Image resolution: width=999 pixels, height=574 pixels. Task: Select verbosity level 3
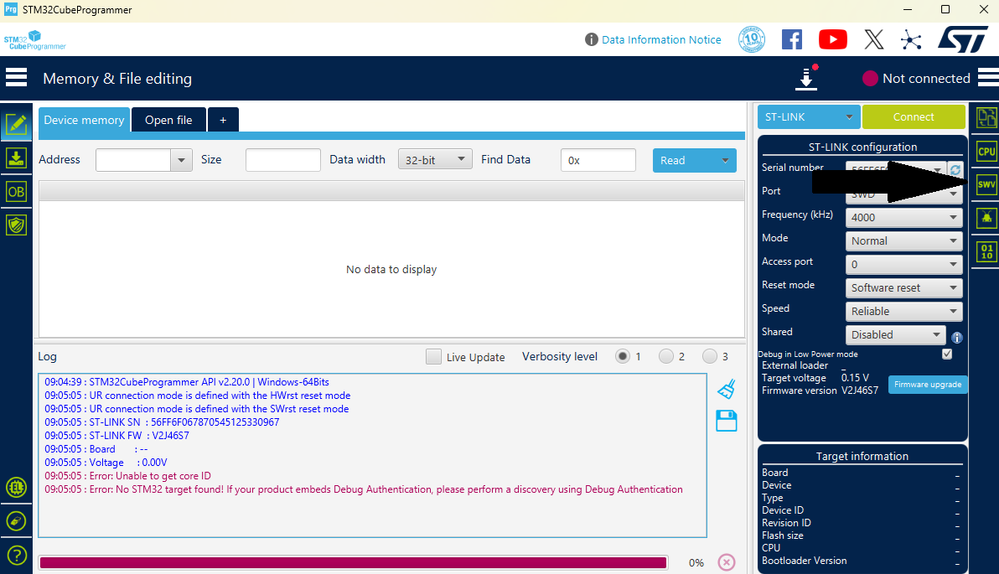pos(709,356)
